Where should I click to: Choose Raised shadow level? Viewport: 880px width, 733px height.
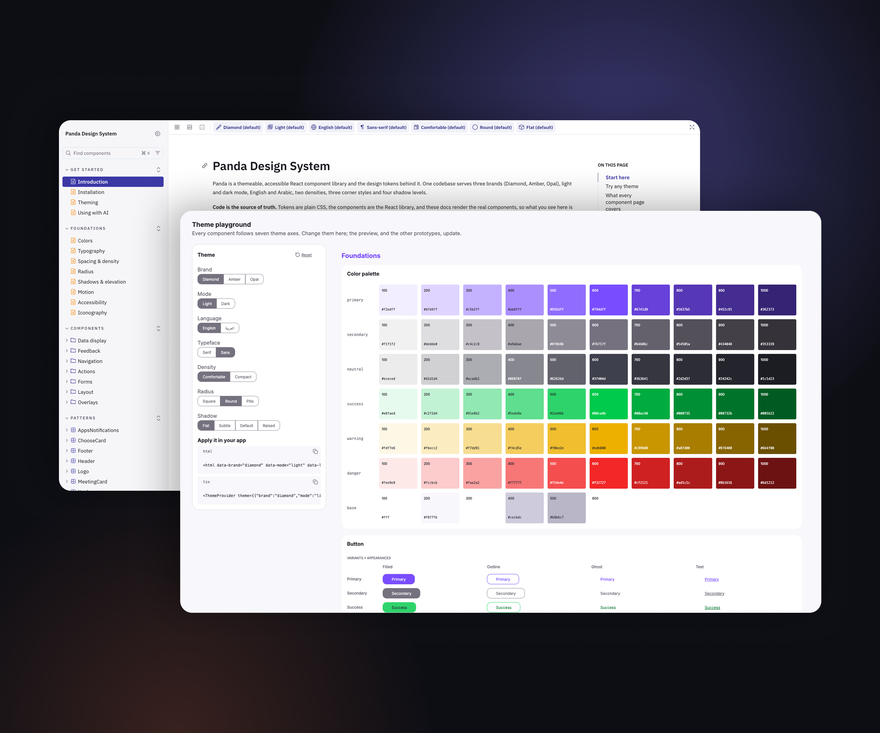(x=269, y=425)
